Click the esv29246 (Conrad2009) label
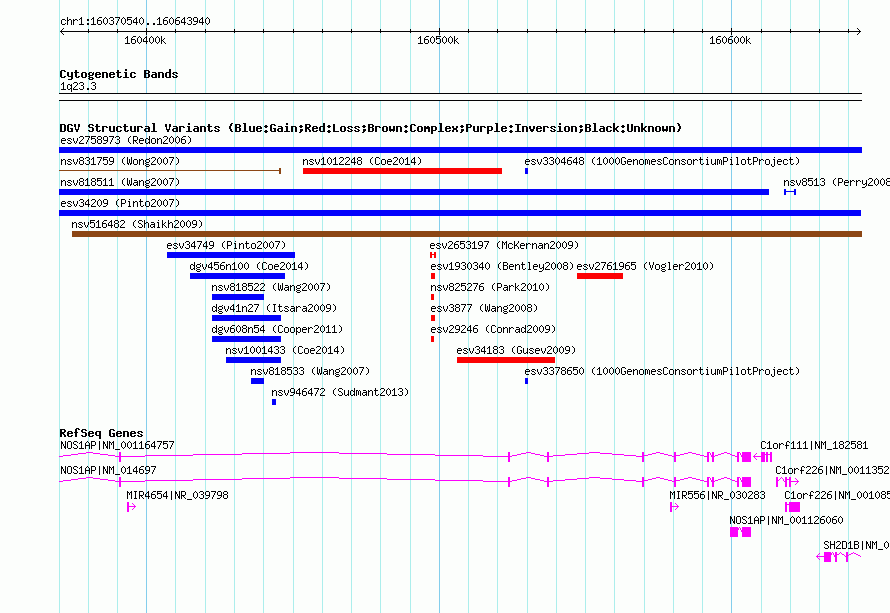This screenshot has height=613, width=890. coord(493,329)
